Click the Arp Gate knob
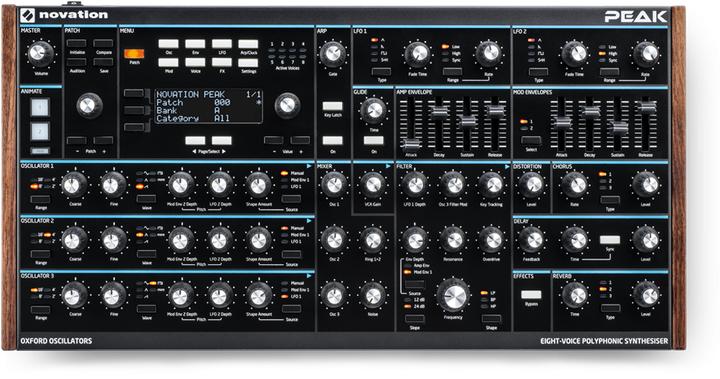 [332, 54]
